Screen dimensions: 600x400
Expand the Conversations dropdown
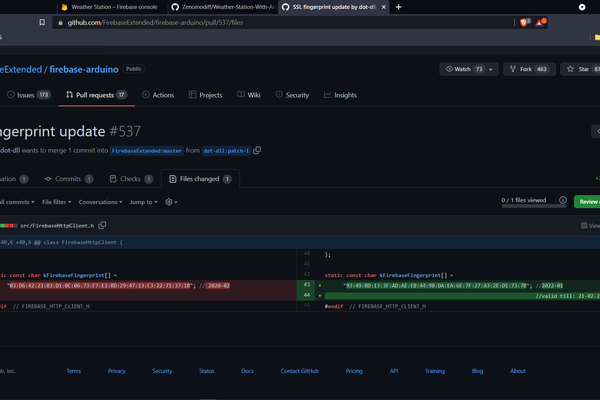(x=100, y=201)
